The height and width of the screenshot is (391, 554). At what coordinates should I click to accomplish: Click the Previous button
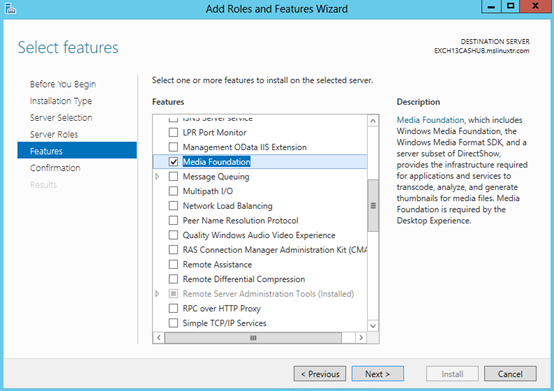coord(320,374)
